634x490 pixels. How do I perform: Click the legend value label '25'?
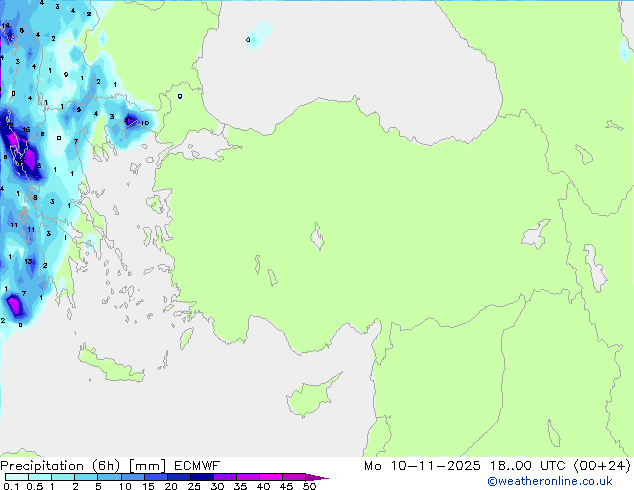[194, 486]
